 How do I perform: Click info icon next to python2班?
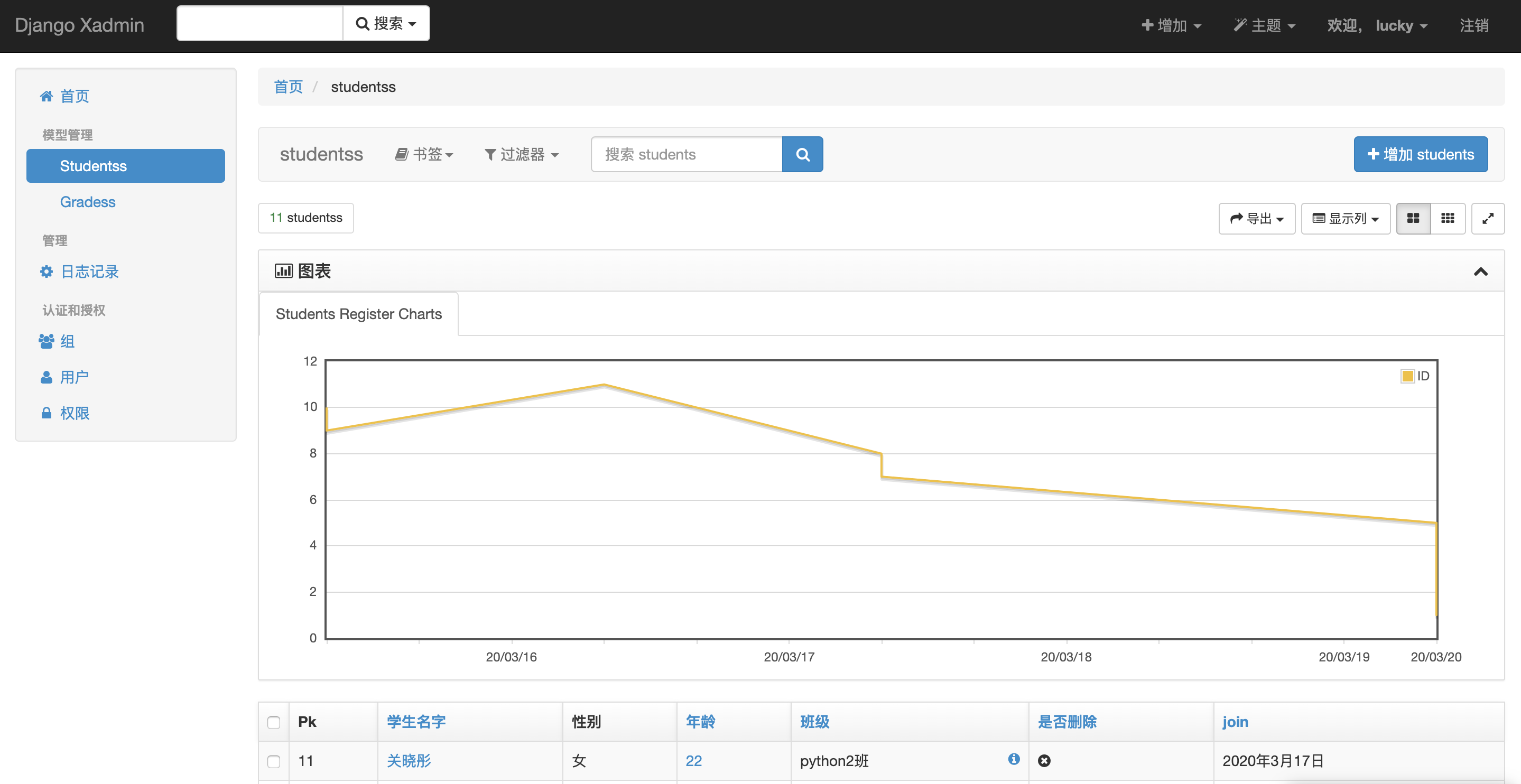1014,759
